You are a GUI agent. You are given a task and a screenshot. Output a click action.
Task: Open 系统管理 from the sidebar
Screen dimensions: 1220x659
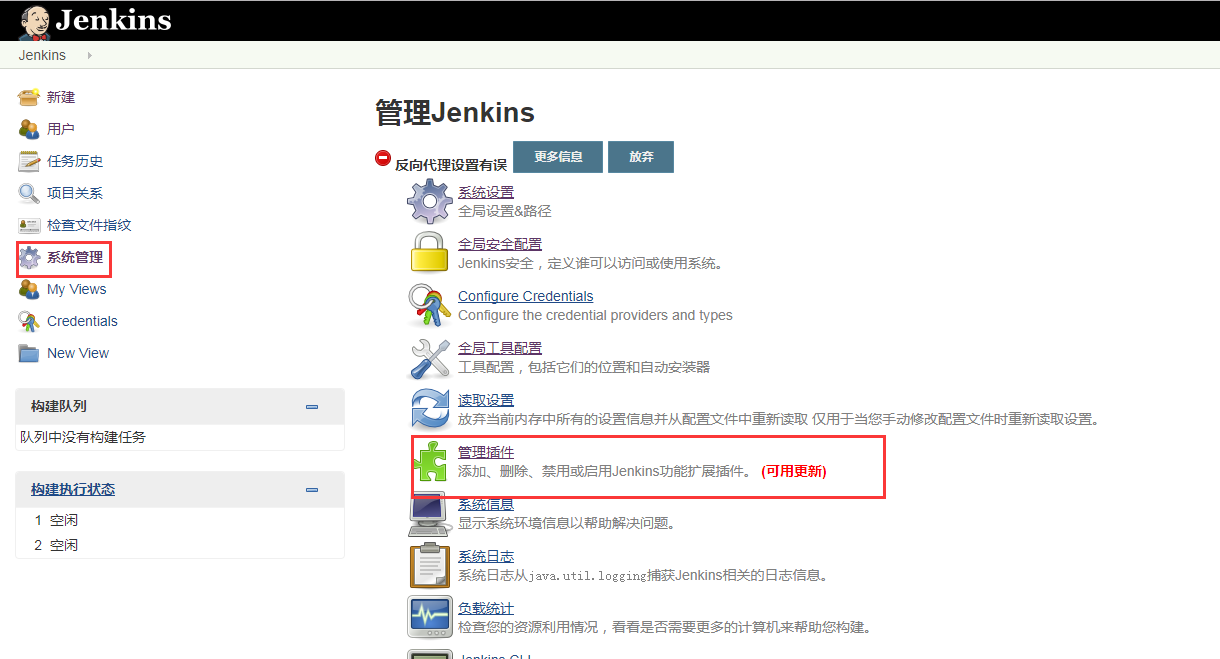point(73,257)
